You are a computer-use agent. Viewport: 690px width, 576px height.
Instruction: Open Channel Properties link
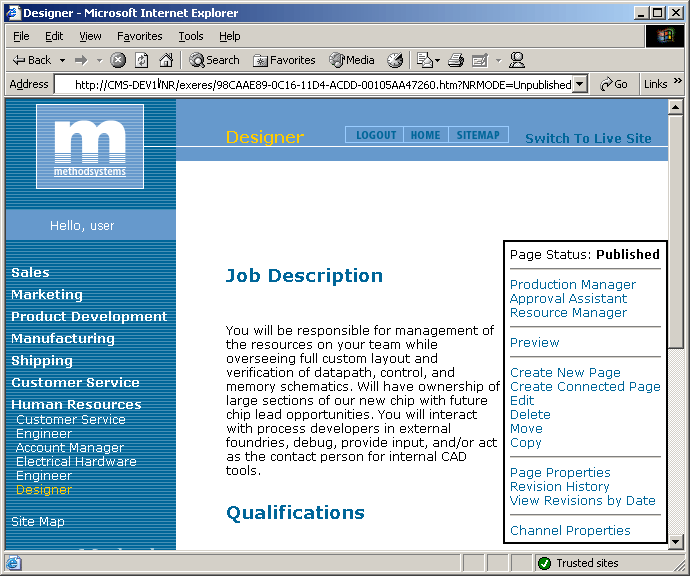click(x=570, y=531)
